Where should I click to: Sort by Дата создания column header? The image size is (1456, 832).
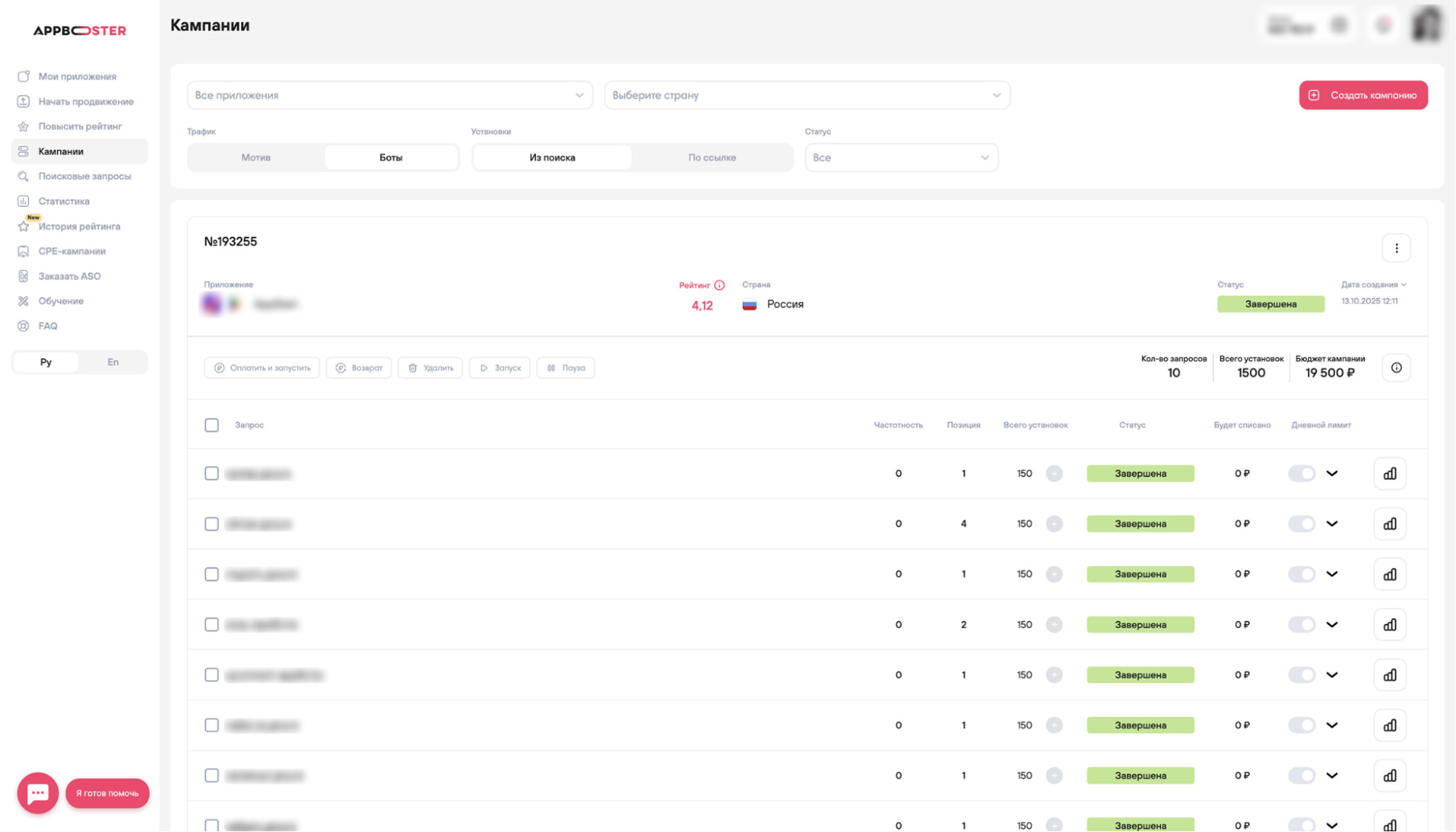[1372, 285]
